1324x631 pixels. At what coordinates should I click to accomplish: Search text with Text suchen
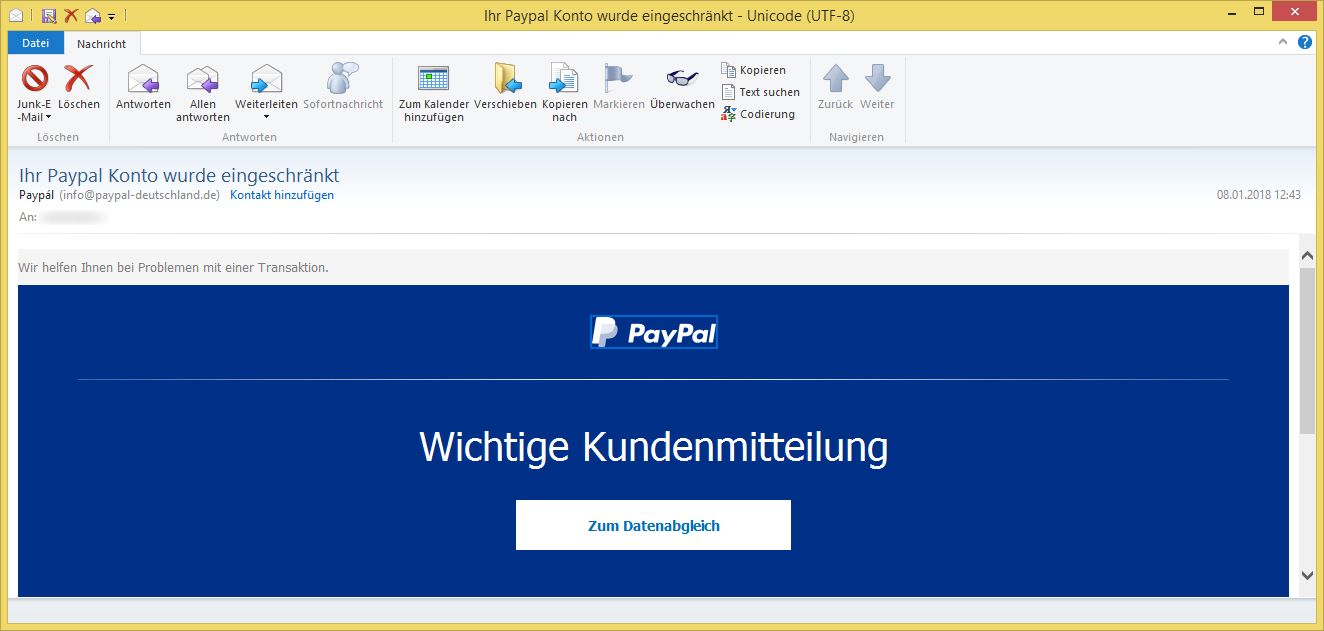click(x=761, y=92)
